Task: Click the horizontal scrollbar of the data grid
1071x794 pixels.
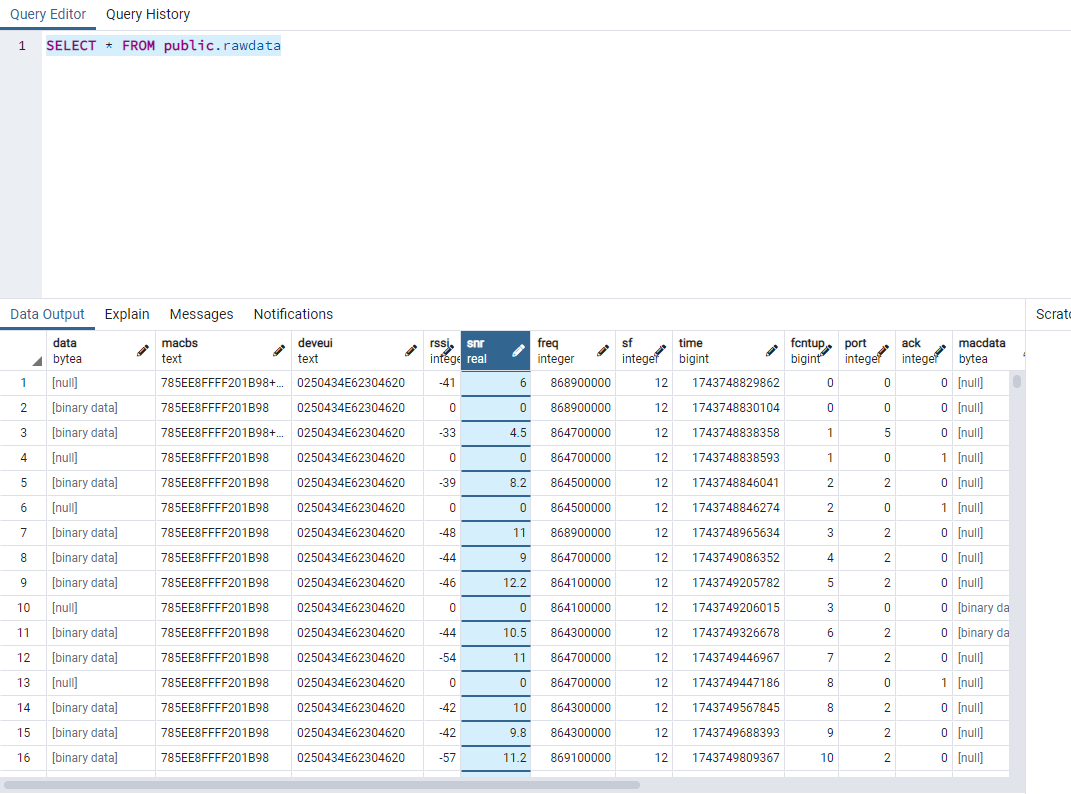Action: pyautogui.click(x=321, y=785)
